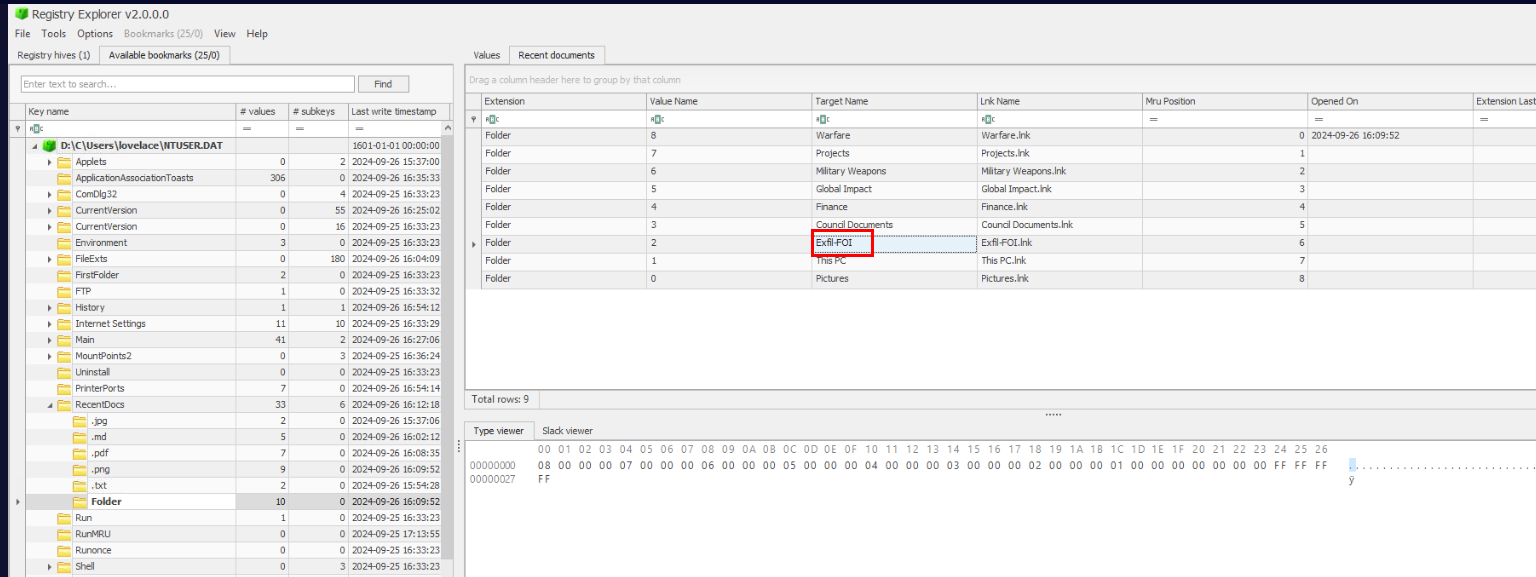Click the Internet Settings folder icon
This screenshot has width=1536, height=577.
point(64,324)
